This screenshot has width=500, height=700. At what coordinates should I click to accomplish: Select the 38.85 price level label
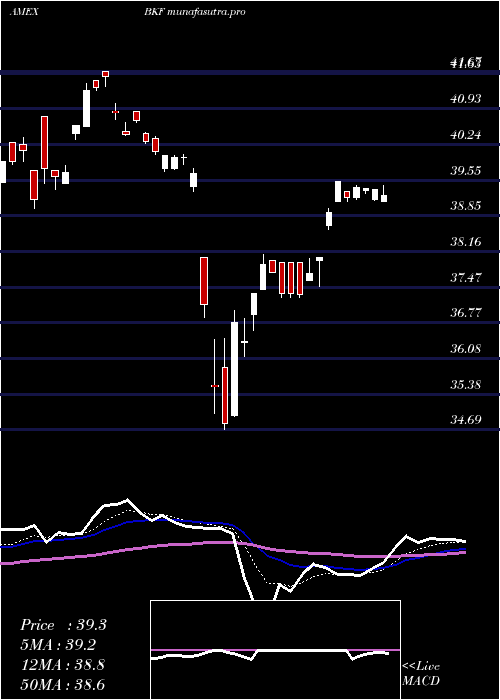466,206
